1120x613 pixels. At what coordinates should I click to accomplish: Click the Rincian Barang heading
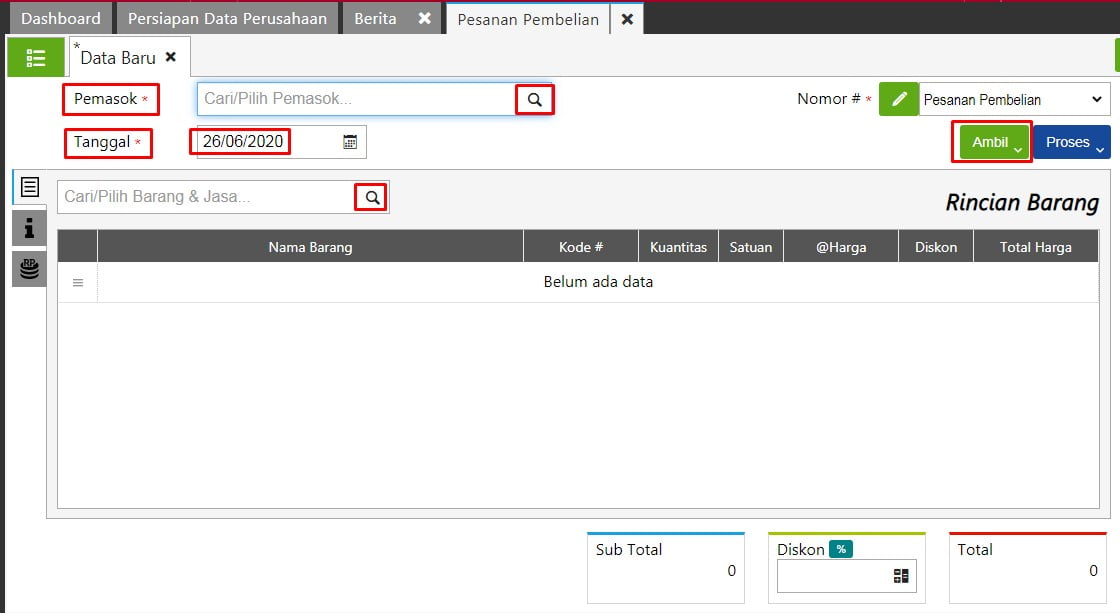(x=1022, y=203)
